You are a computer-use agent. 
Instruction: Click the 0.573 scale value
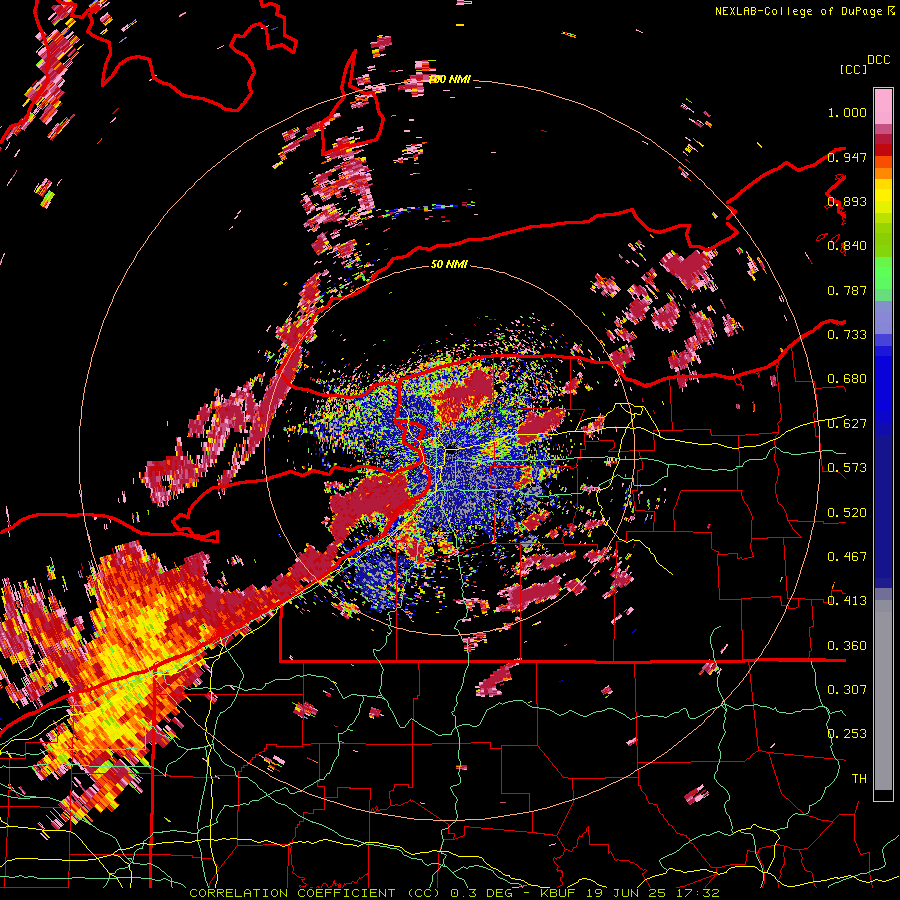pyautogui.click(x=847, y=468)
